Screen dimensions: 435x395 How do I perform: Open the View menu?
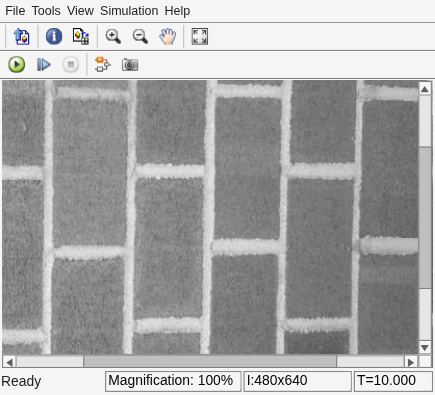click(x=80, y=11)
